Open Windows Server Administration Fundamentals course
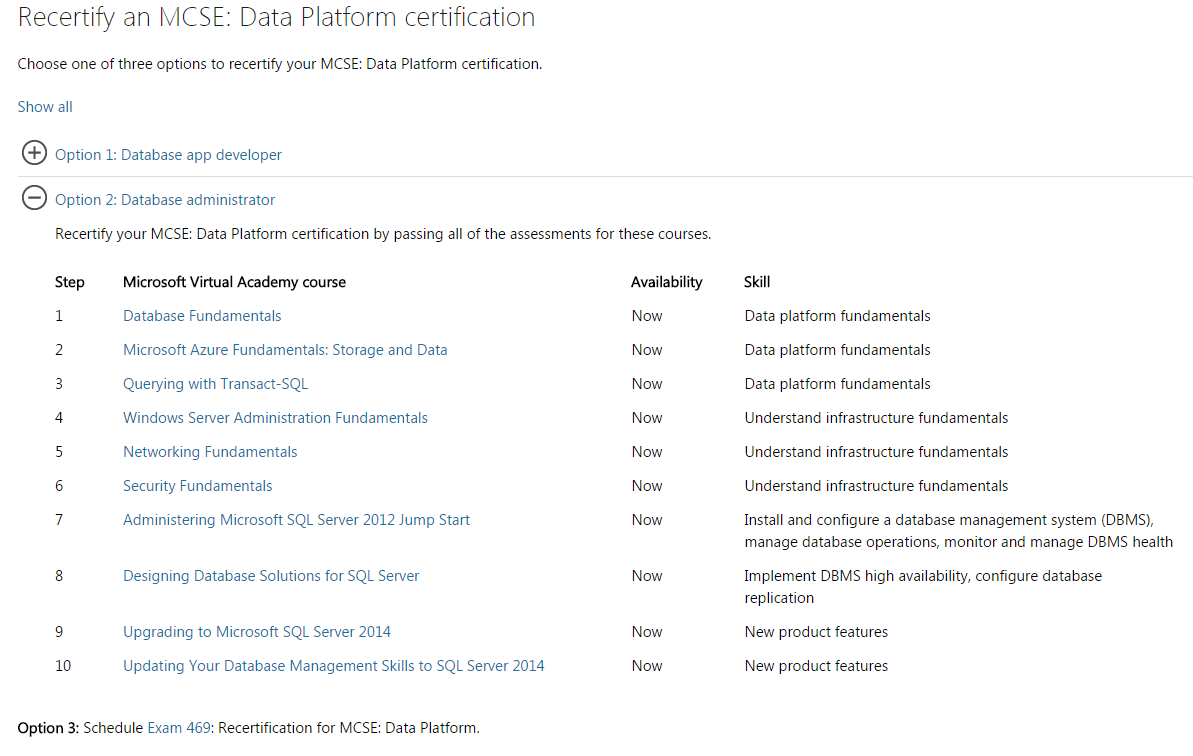Image resolution: width=1193 pixels, height=756 pixels. [275, 418]
